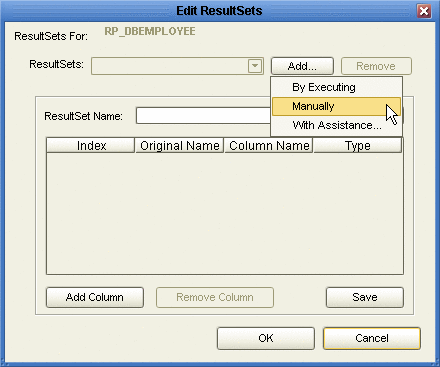
Task: Confirm with the OK button
Action: [266, 338]
